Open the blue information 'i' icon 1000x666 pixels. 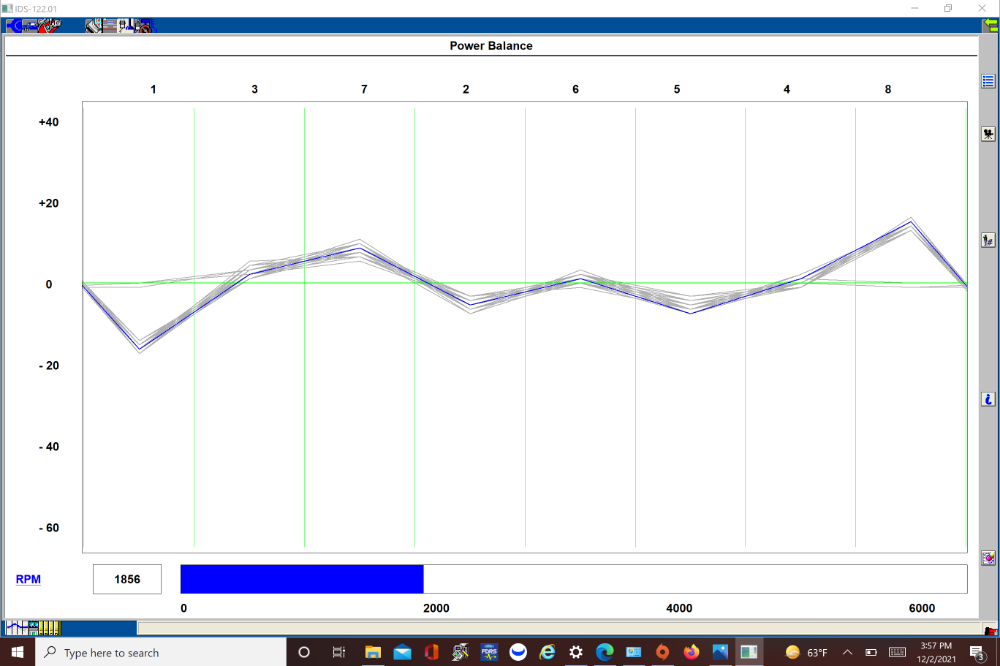[988, 399]
